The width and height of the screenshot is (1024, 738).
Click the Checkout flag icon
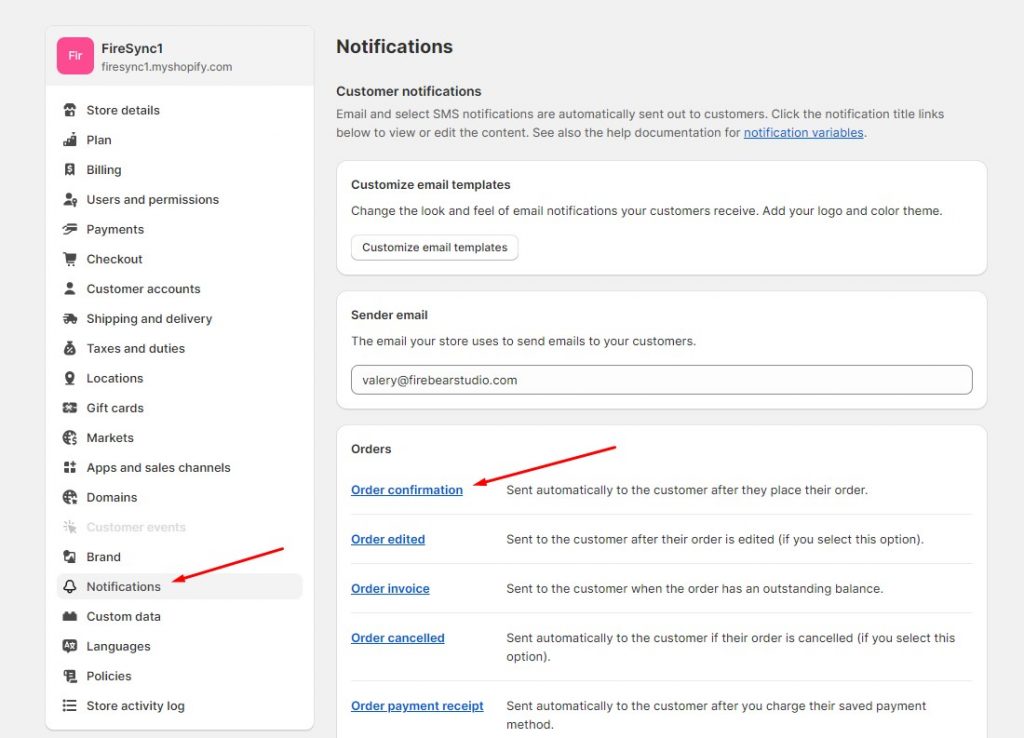[69, 259]
